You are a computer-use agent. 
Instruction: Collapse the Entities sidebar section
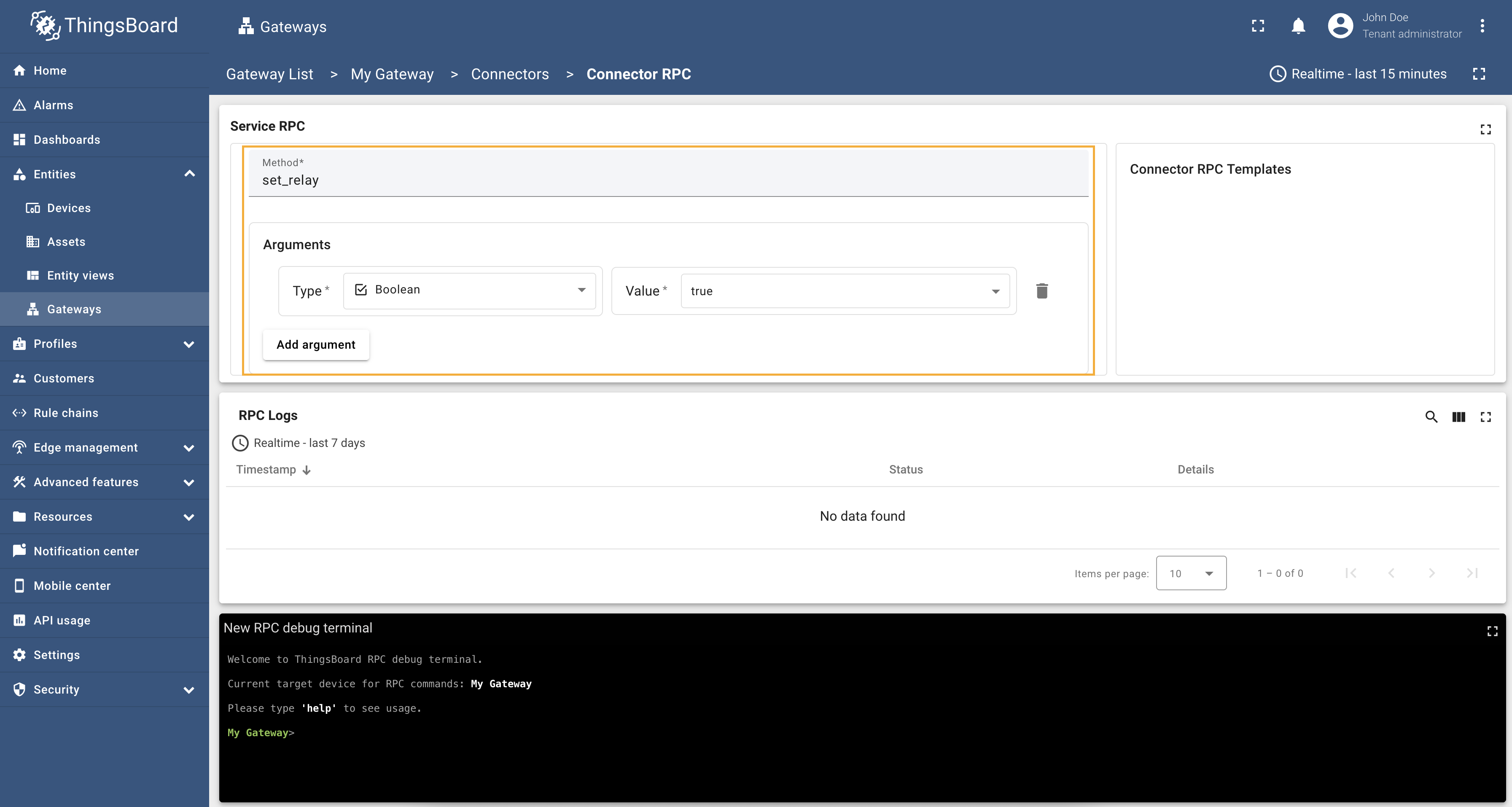point(189,174)
